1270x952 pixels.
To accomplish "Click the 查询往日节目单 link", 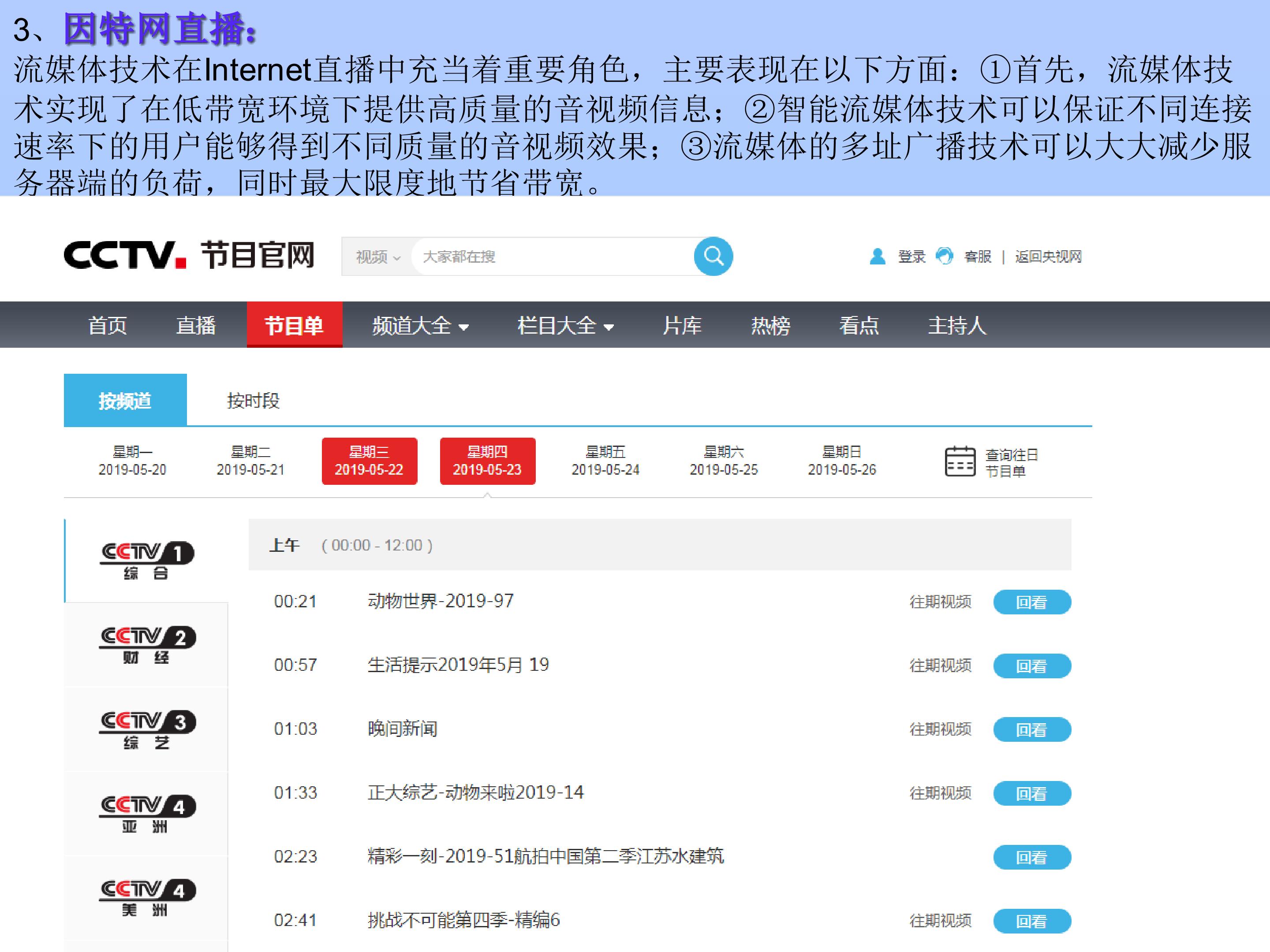I will point(1012,462).
